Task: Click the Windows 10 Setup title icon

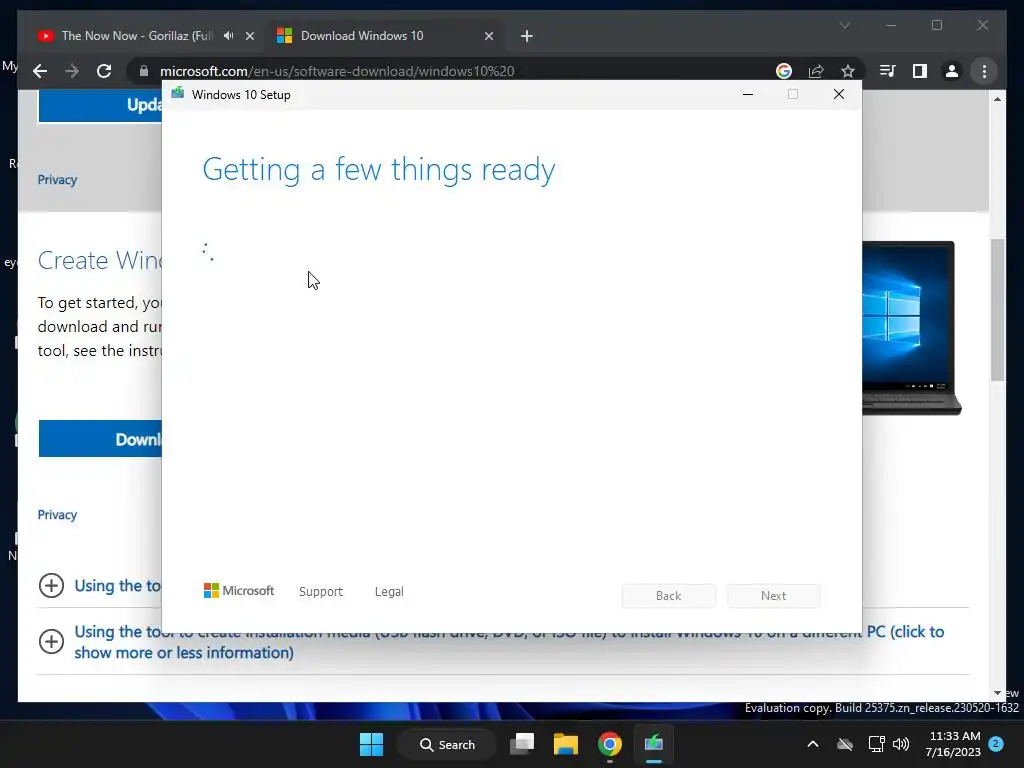Action: 178,93
